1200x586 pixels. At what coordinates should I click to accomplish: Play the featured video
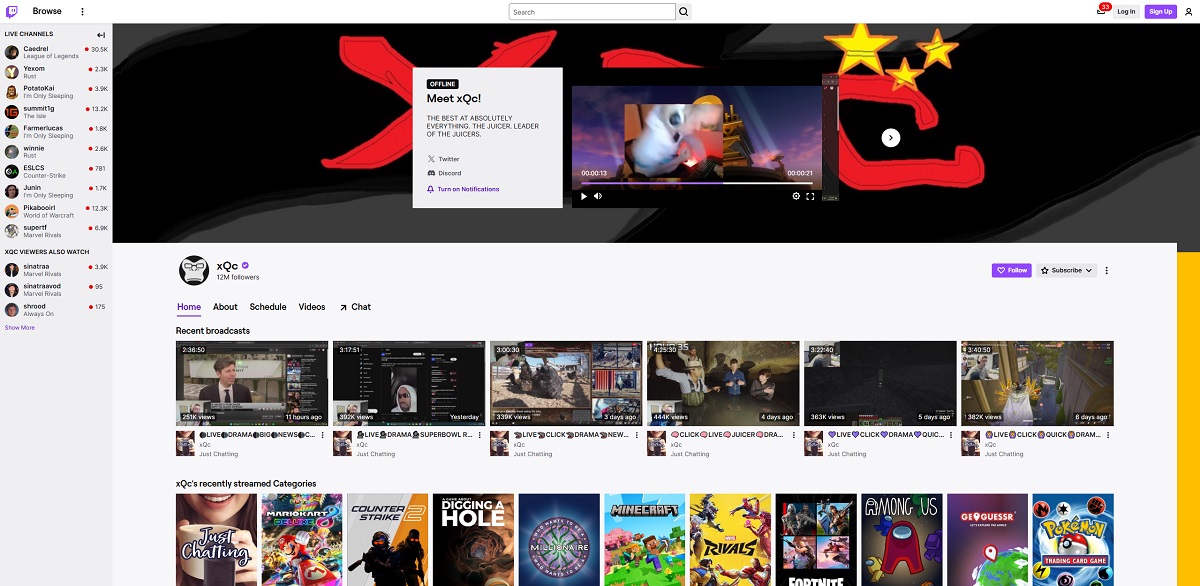point(584,196)
